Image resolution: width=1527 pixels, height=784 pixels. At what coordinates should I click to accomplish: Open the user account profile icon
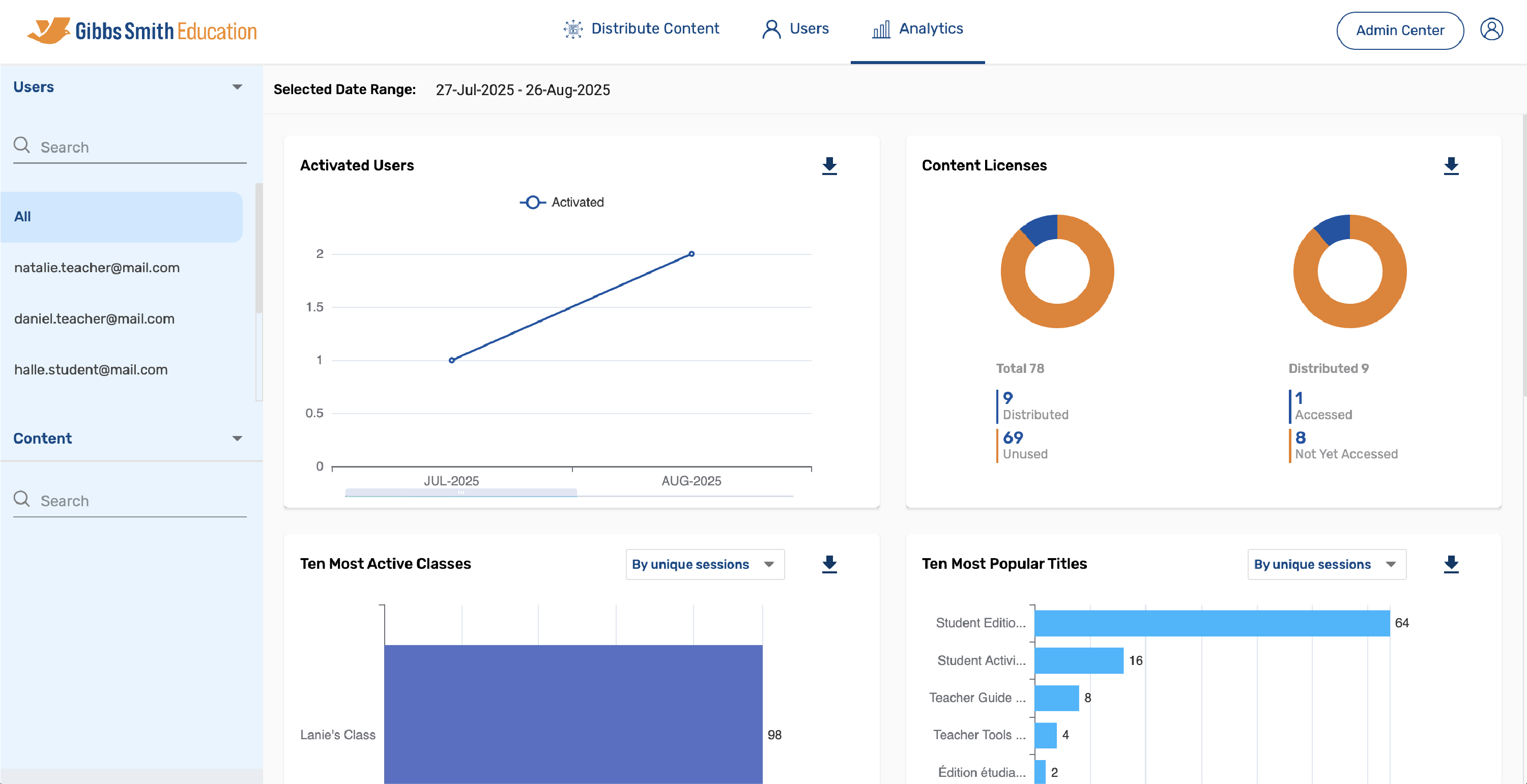click(1492, 29)
